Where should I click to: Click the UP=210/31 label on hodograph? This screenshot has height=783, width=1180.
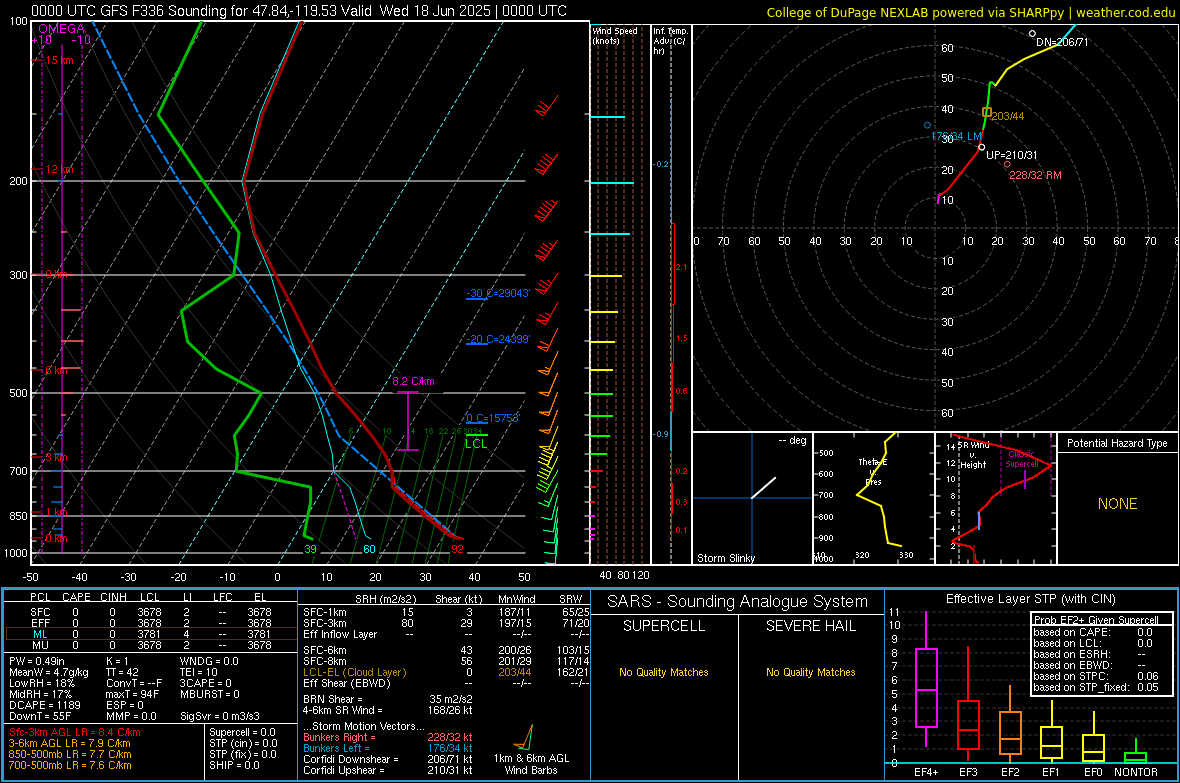tap(1011, 155)
